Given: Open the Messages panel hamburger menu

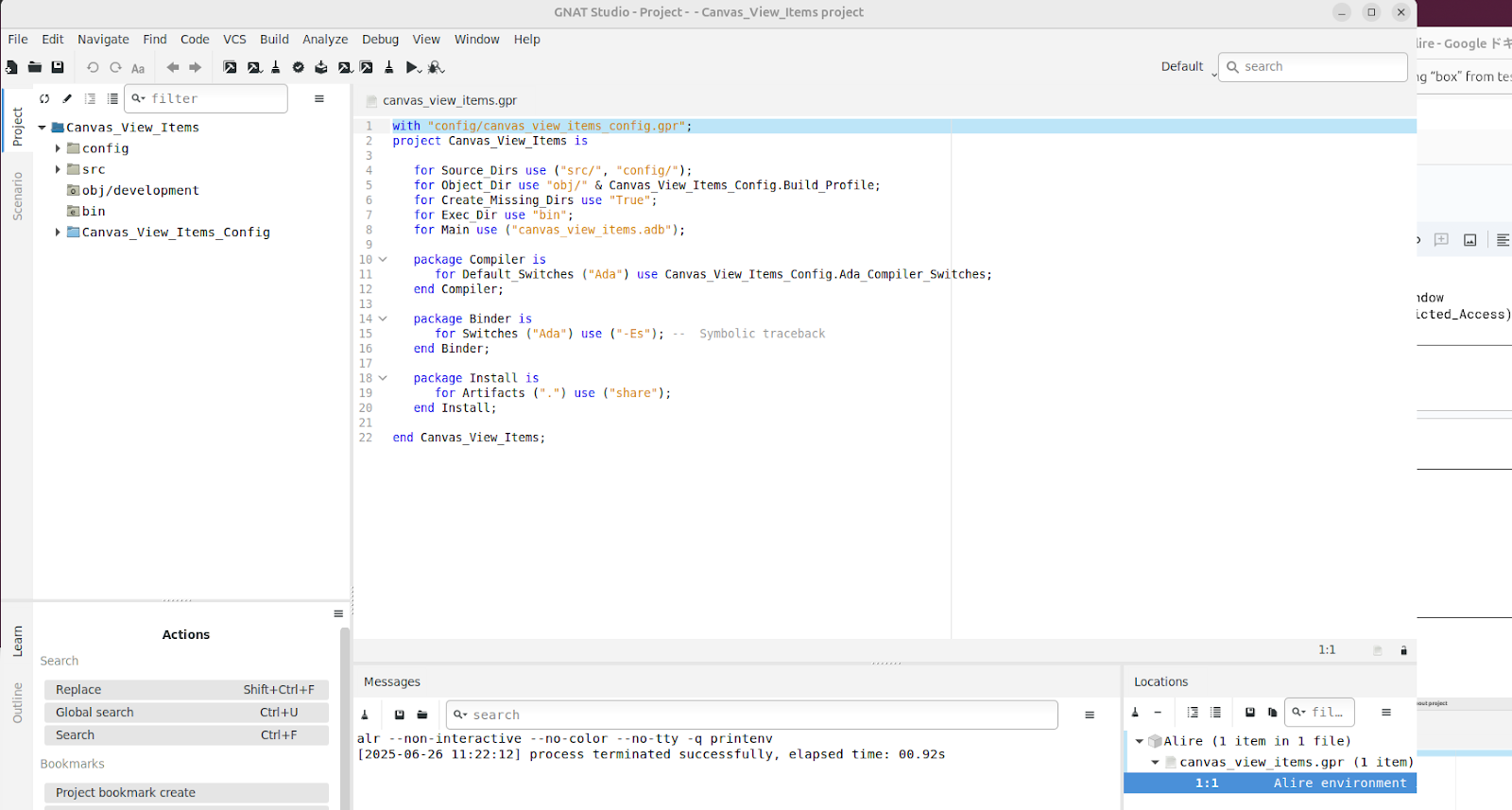Looking at the screenshot, I should pos(1090,715).
